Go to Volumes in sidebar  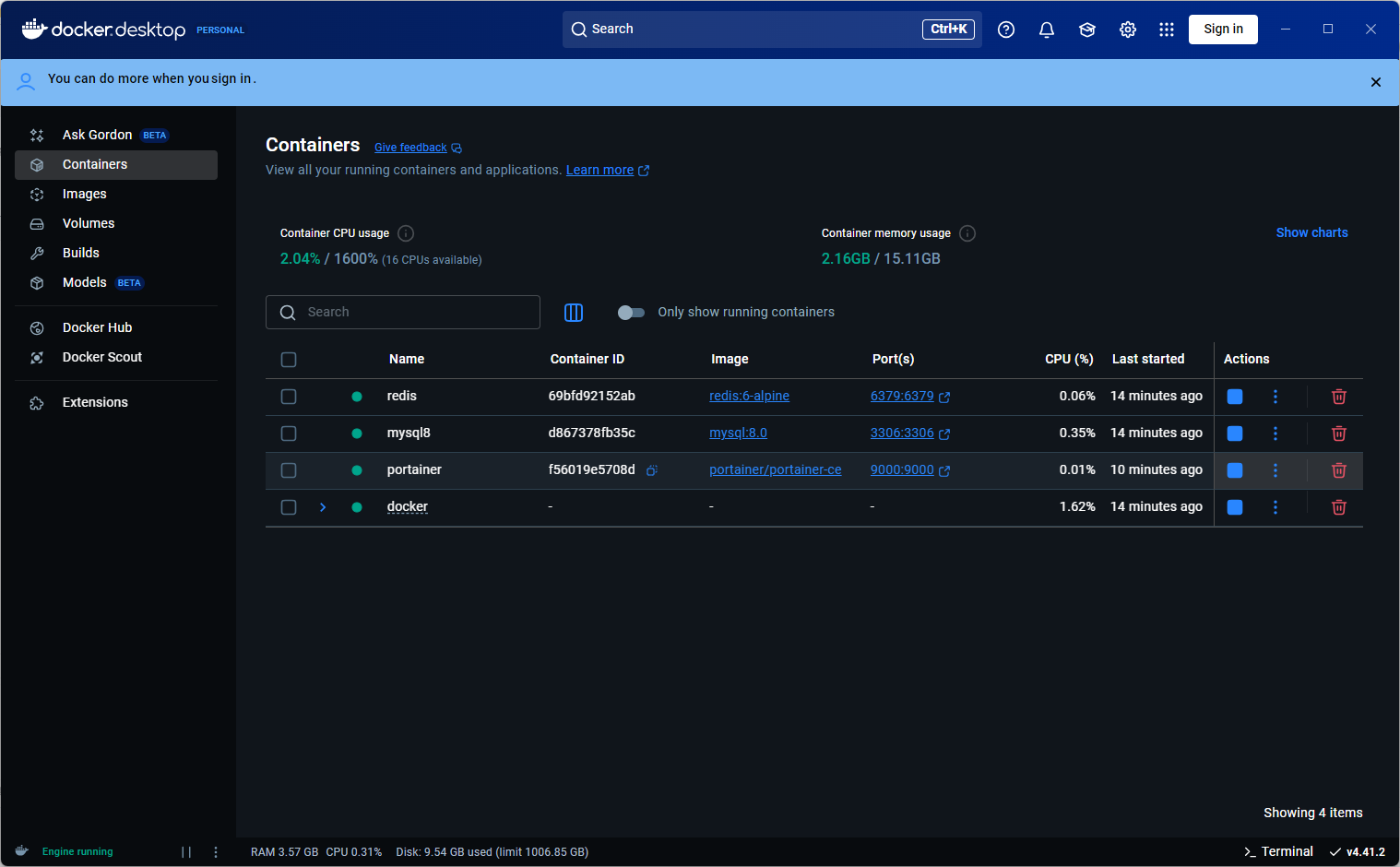coord(116,223)
